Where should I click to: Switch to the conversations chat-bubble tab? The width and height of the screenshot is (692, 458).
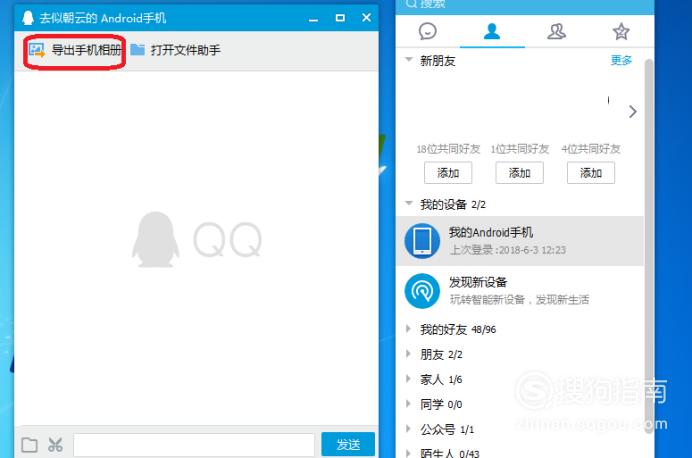click(427, 31)
